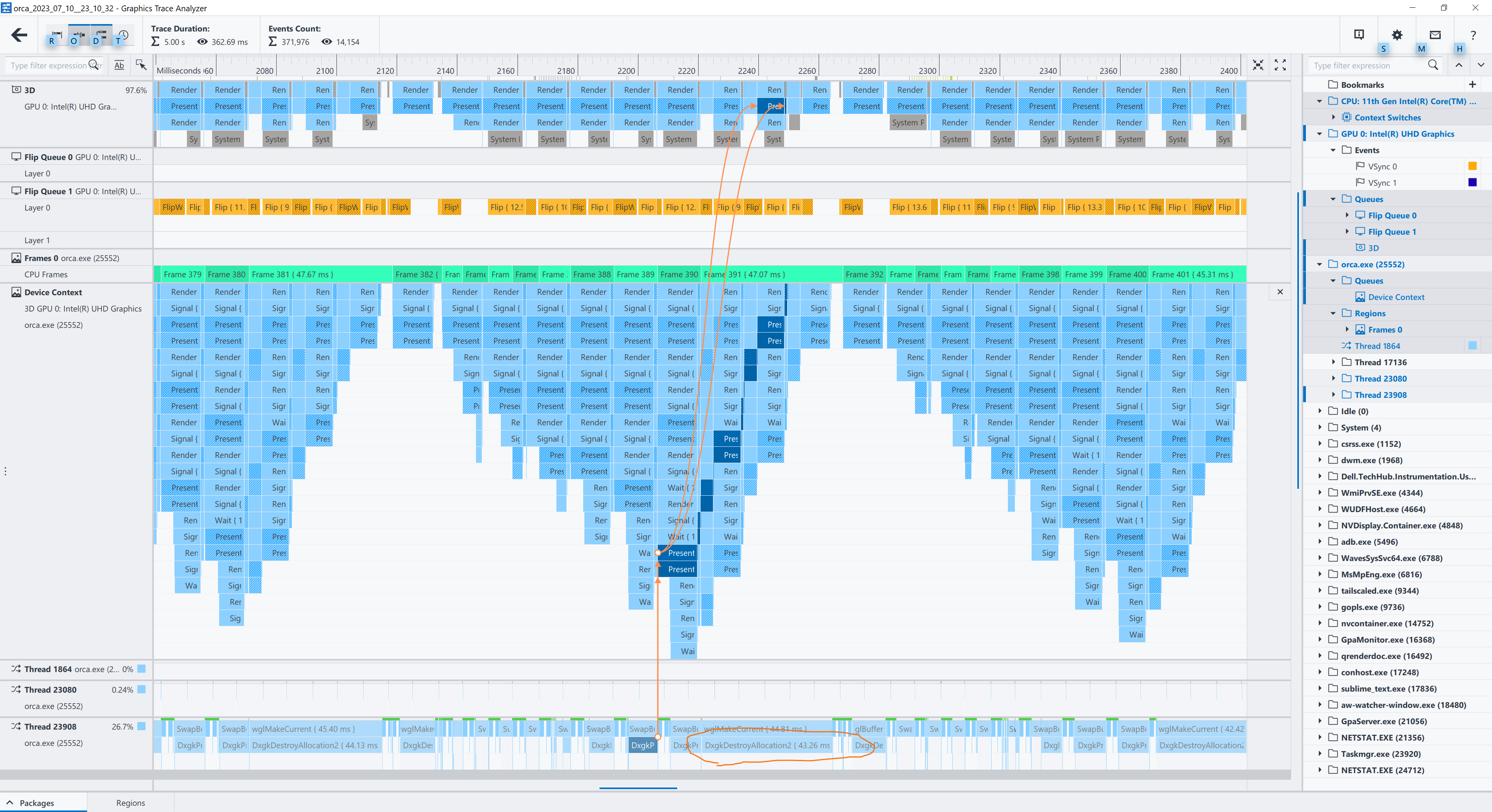
Task: Collapse the GPU 0 Intel UHD Graphics node
Action: [x=1319, y=134]
